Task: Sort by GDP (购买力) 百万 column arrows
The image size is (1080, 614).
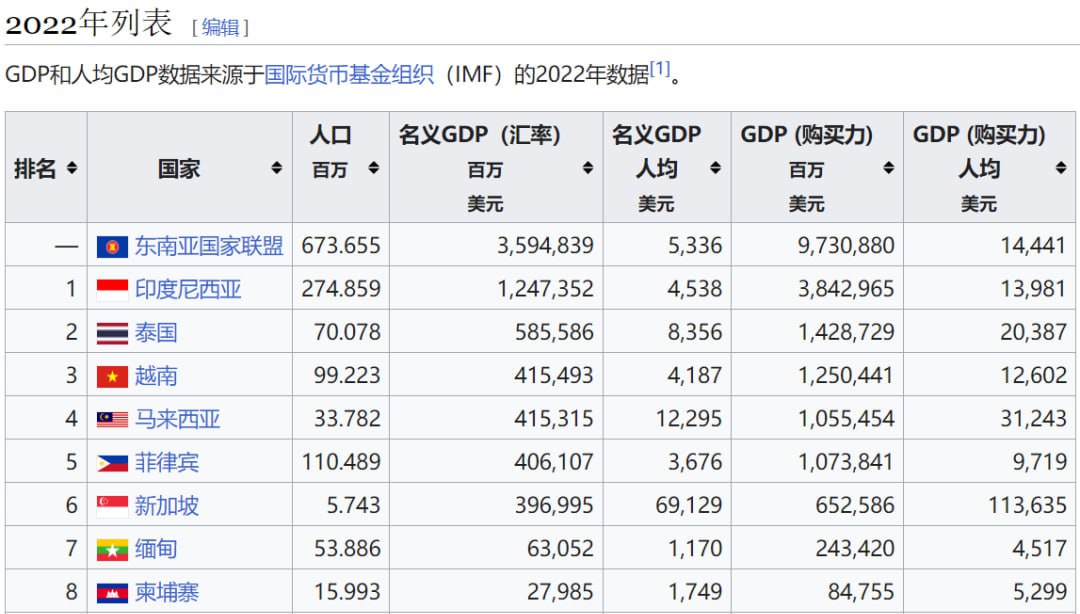Action: (x=888, y=169)
